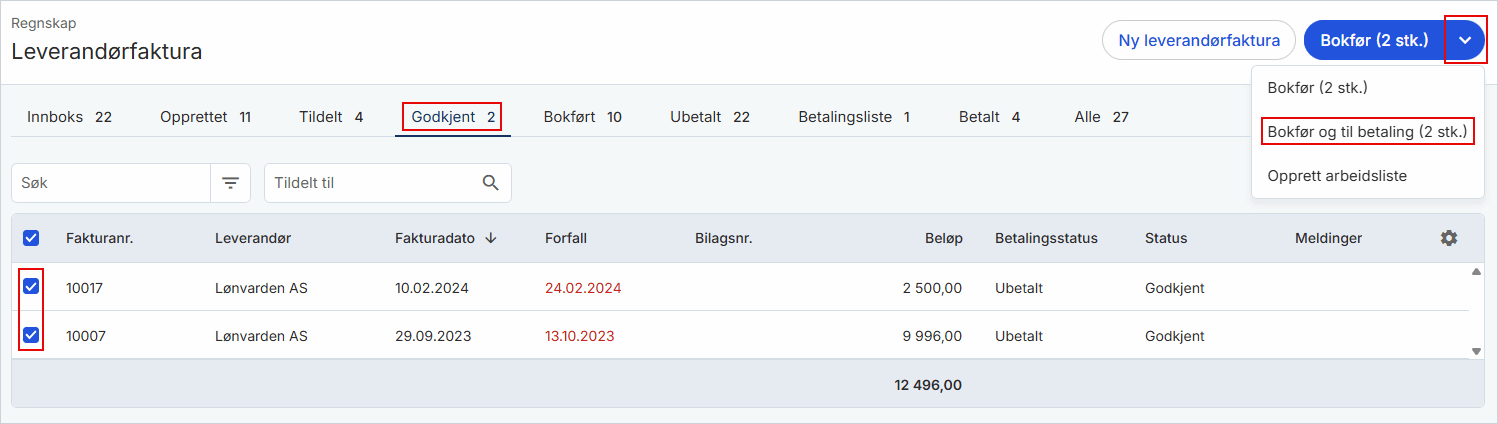The height and width of the screenshot is (424, 1498).
Task: Open the filter options icon beside Søk
Action: (230, 183)
